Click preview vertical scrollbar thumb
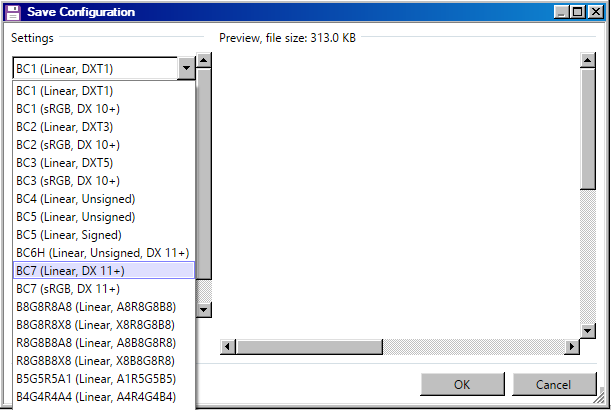This screenshot has width=611, height=410. pos(588,129)
